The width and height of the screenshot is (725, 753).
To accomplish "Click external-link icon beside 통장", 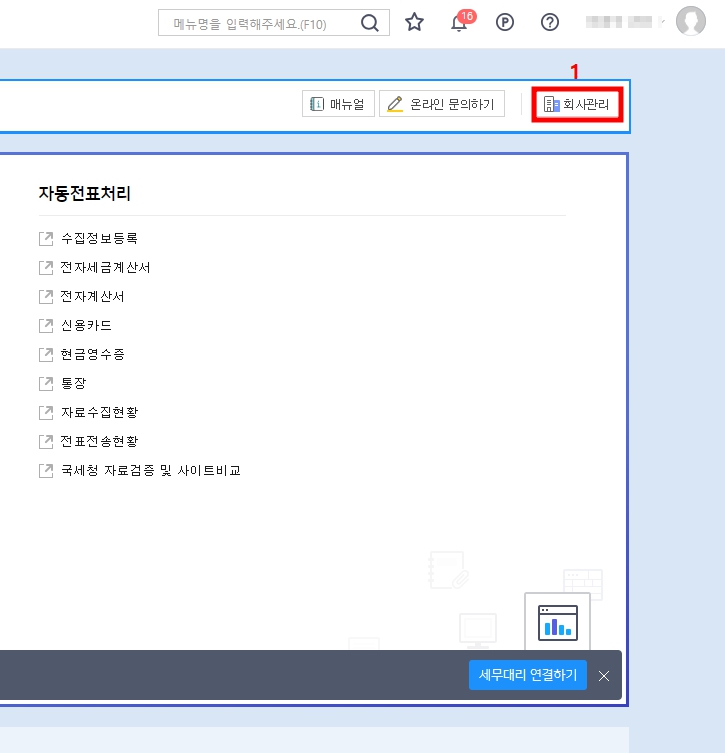I will pyautogui.click(x=46, y=384).
